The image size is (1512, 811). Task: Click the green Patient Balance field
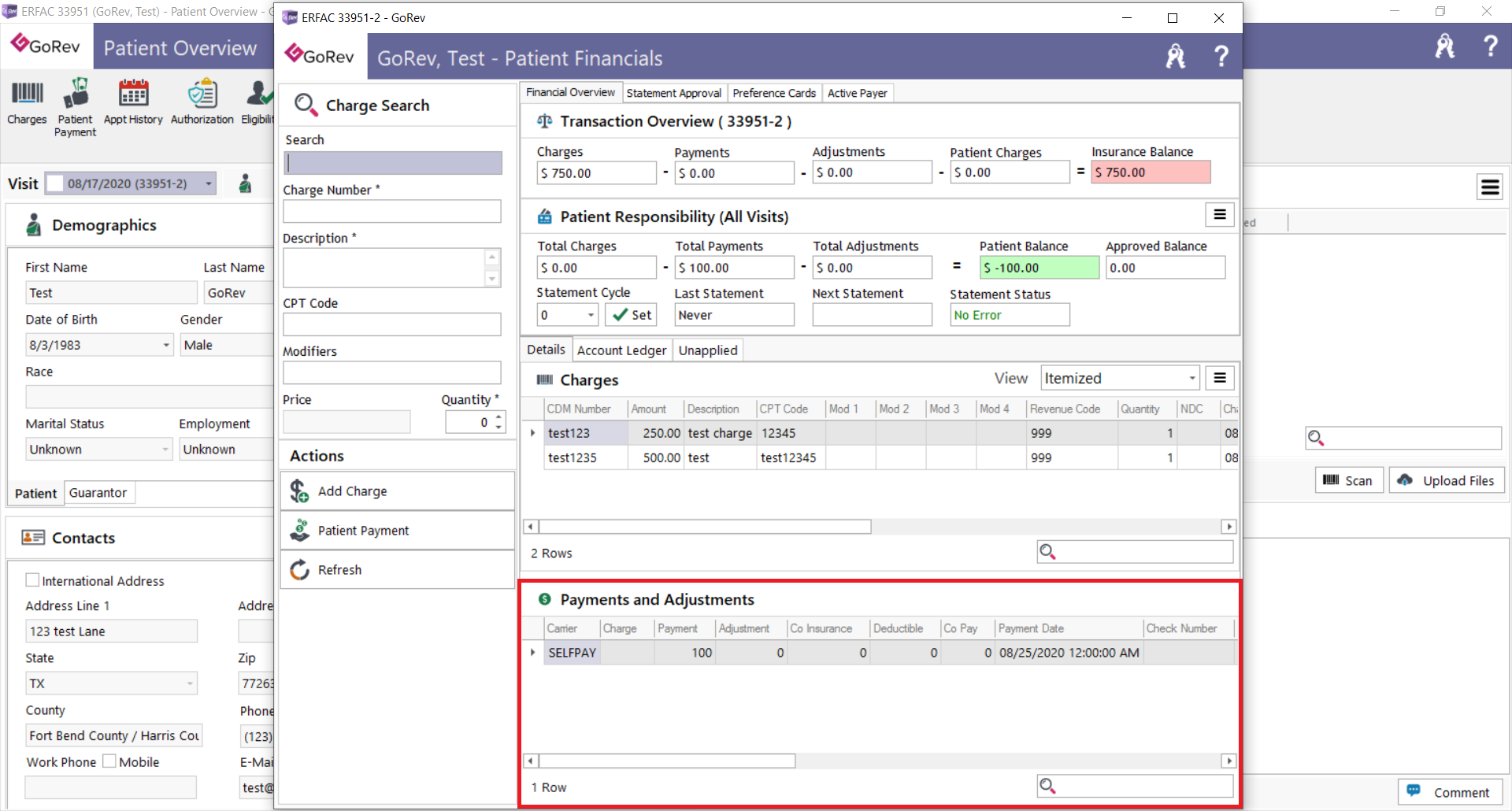pos(1039,268)
